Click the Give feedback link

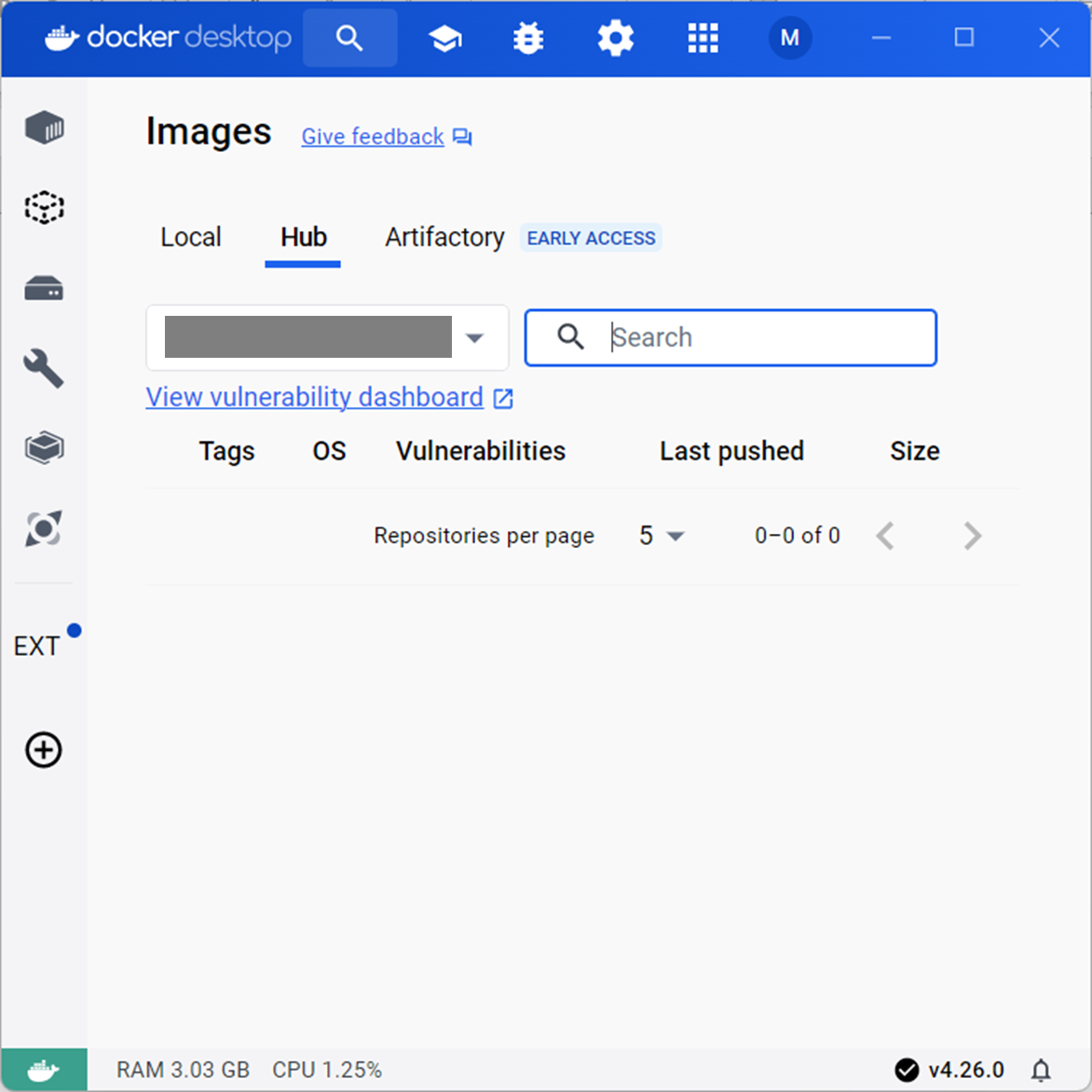[x=373, y=136]
